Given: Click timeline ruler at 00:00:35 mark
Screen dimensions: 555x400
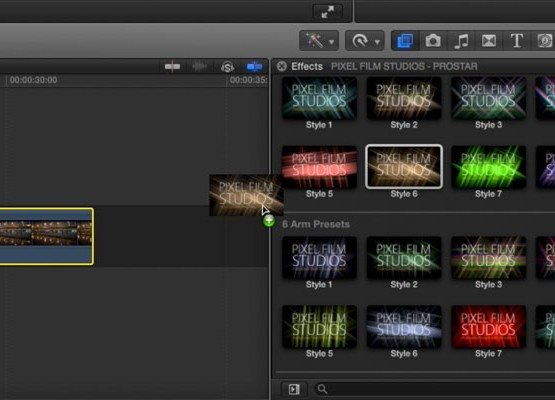Looking at the screenshot, I should [x=248, y=80].
